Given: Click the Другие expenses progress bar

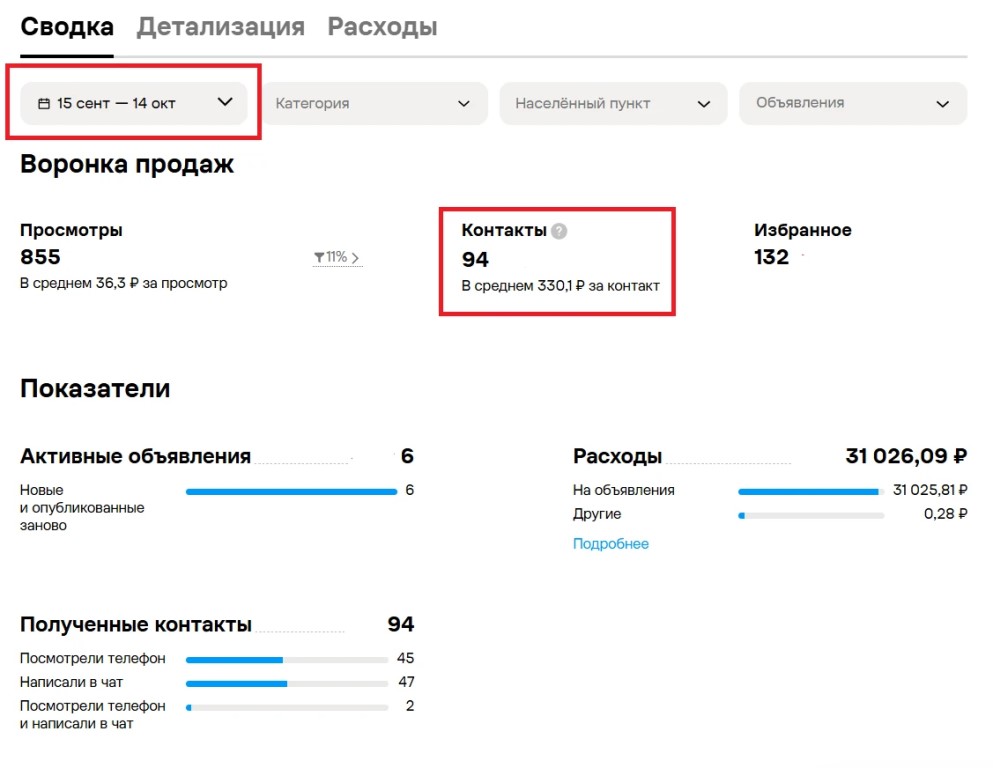Looking at the screenshot, I should 811,515.
